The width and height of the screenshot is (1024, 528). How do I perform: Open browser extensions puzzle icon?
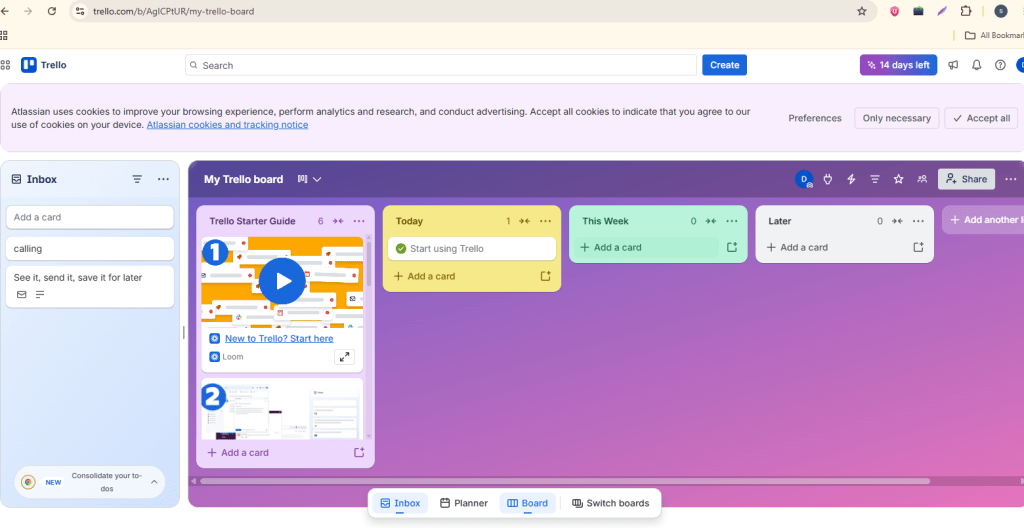[x=966, y=11]
